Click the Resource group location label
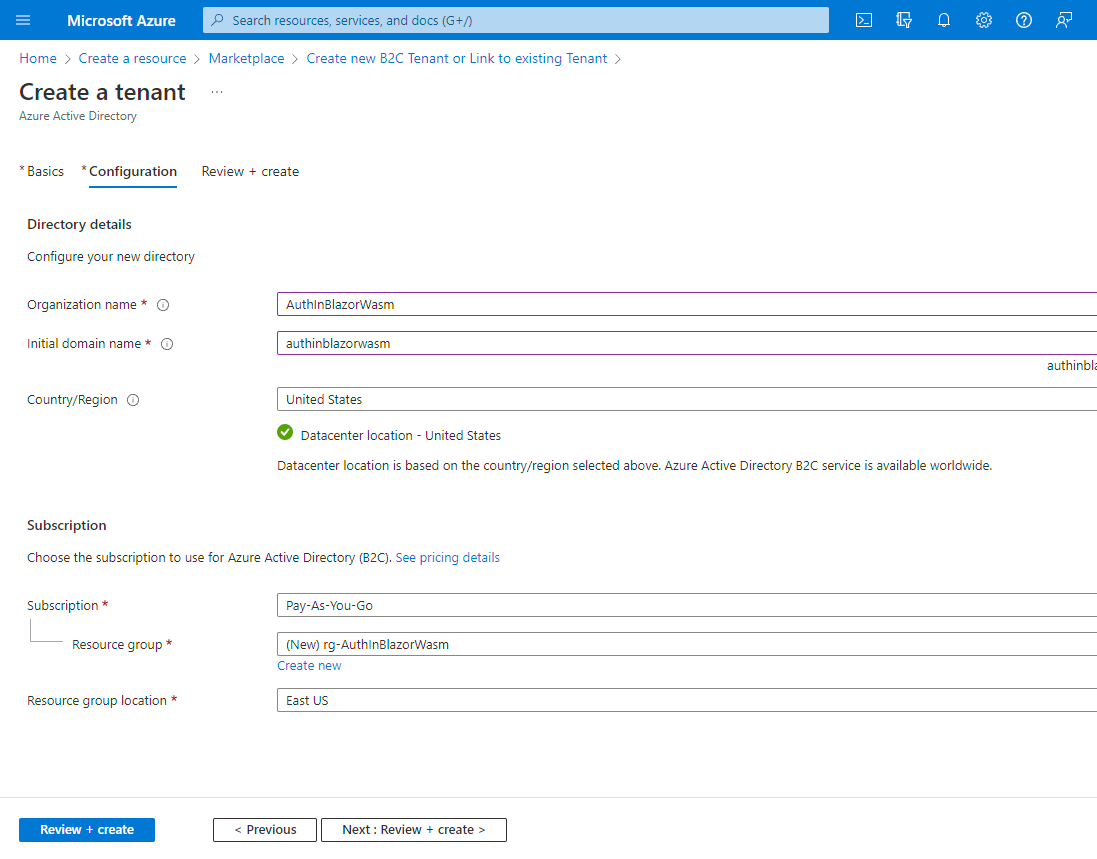1097x859 pixels. tap(97, 701)
